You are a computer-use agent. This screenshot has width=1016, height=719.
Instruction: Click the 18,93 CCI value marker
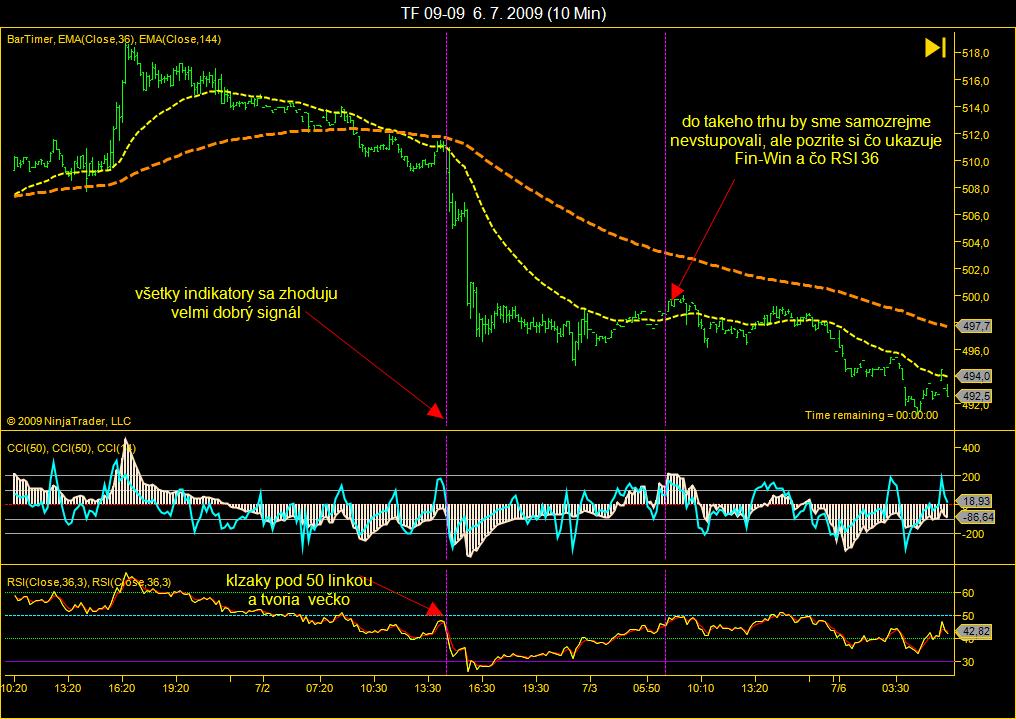976,501
